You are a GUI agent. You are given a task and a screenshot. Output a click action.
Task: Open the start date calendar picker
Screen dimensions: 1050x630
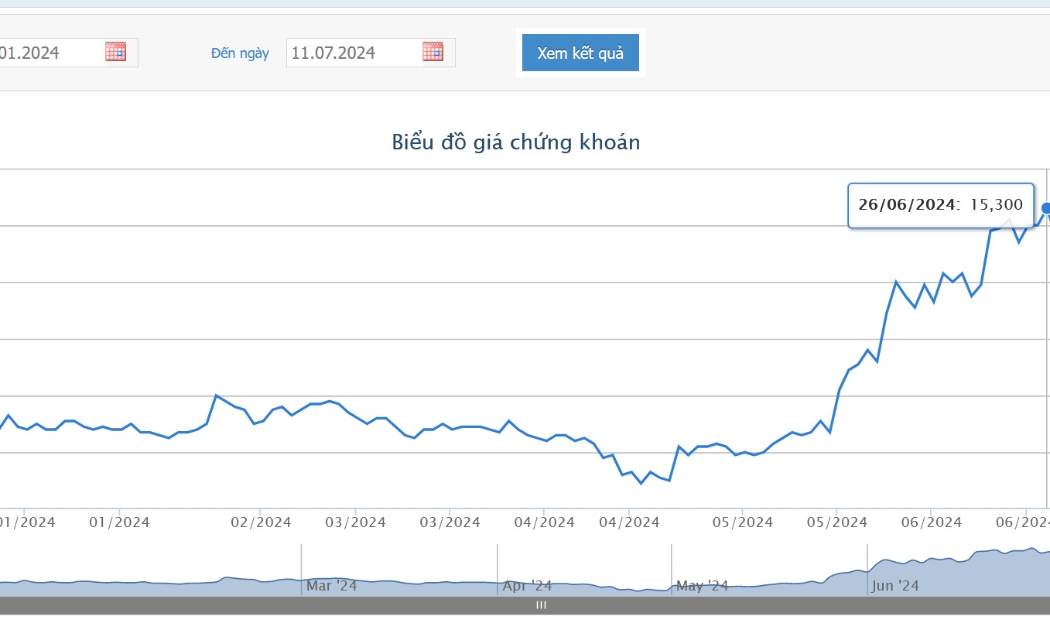[x=115, y=52]
